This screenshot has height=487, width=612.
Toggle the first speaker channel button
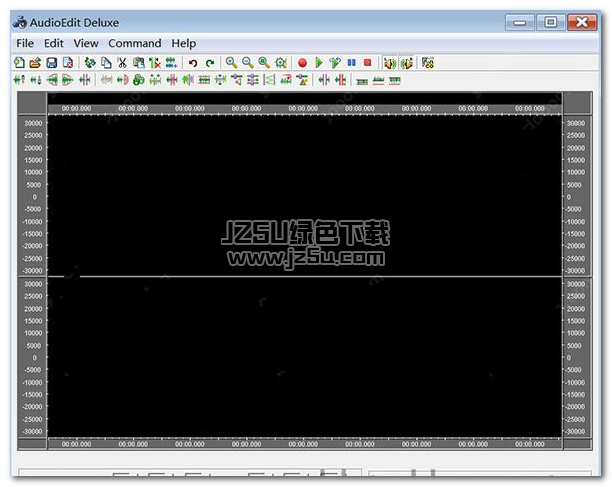point(390,63)
